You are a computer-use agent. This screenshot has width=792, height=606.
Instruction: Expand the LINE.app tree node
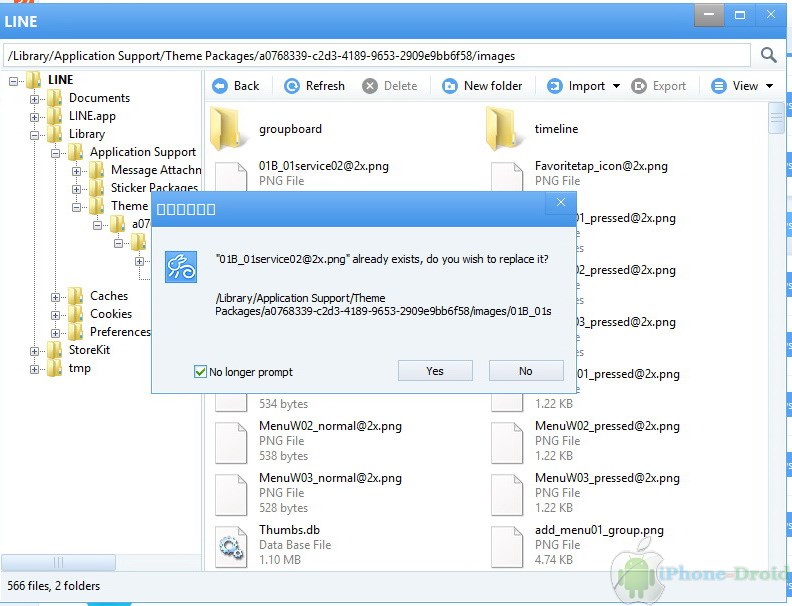(x=34, y=117)
